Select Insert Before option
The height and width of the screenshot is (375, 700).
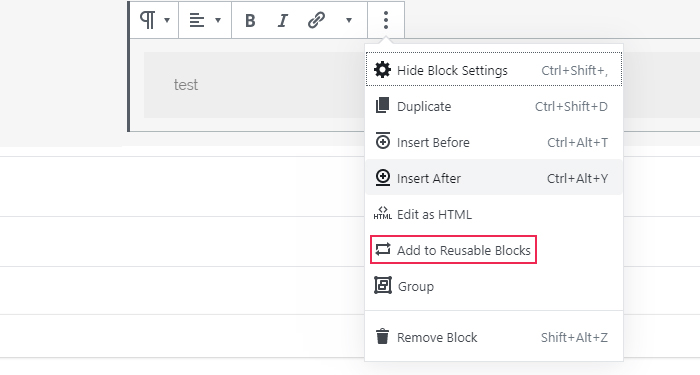pos(494,142)
